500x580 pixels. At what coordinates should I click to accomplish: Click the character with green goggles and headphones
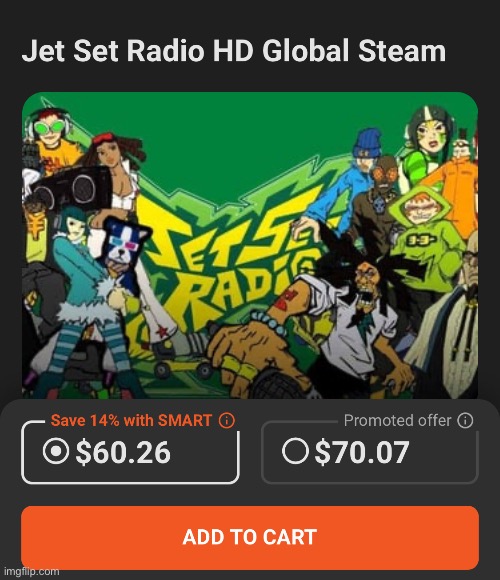(x=52, y=137)
